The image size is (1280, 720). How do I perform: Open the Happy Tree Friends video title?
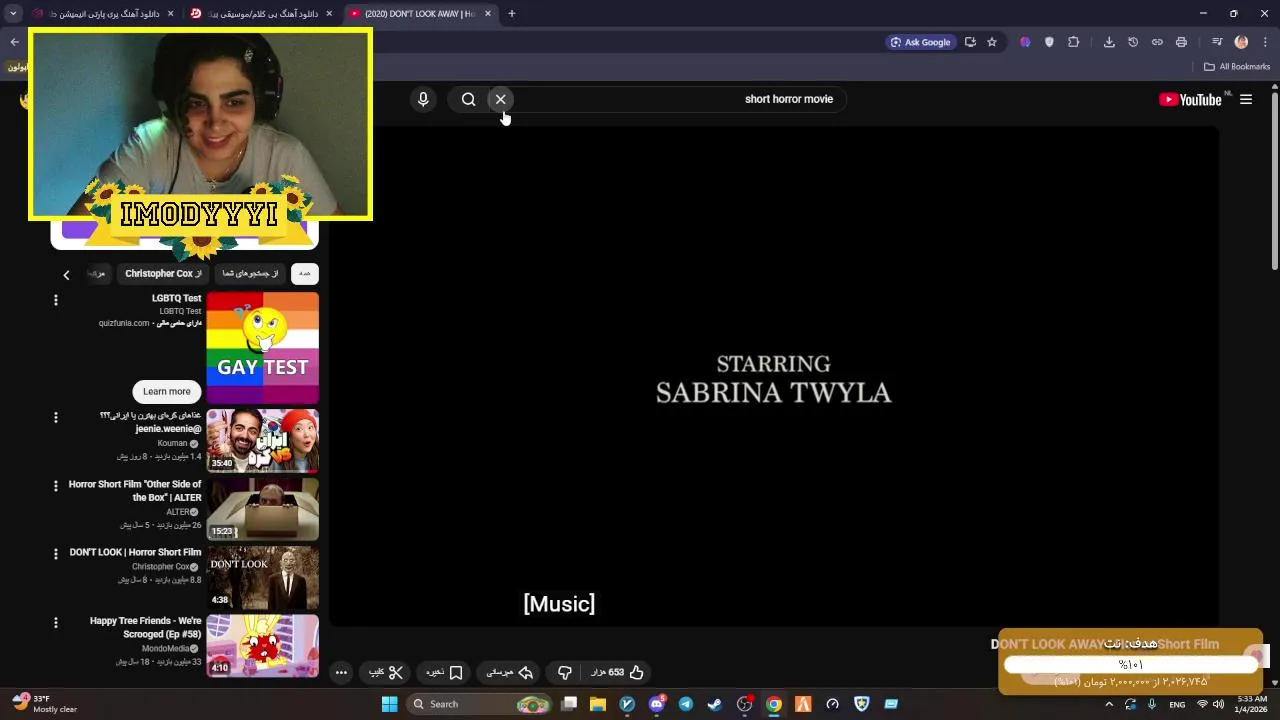(145, 627)
